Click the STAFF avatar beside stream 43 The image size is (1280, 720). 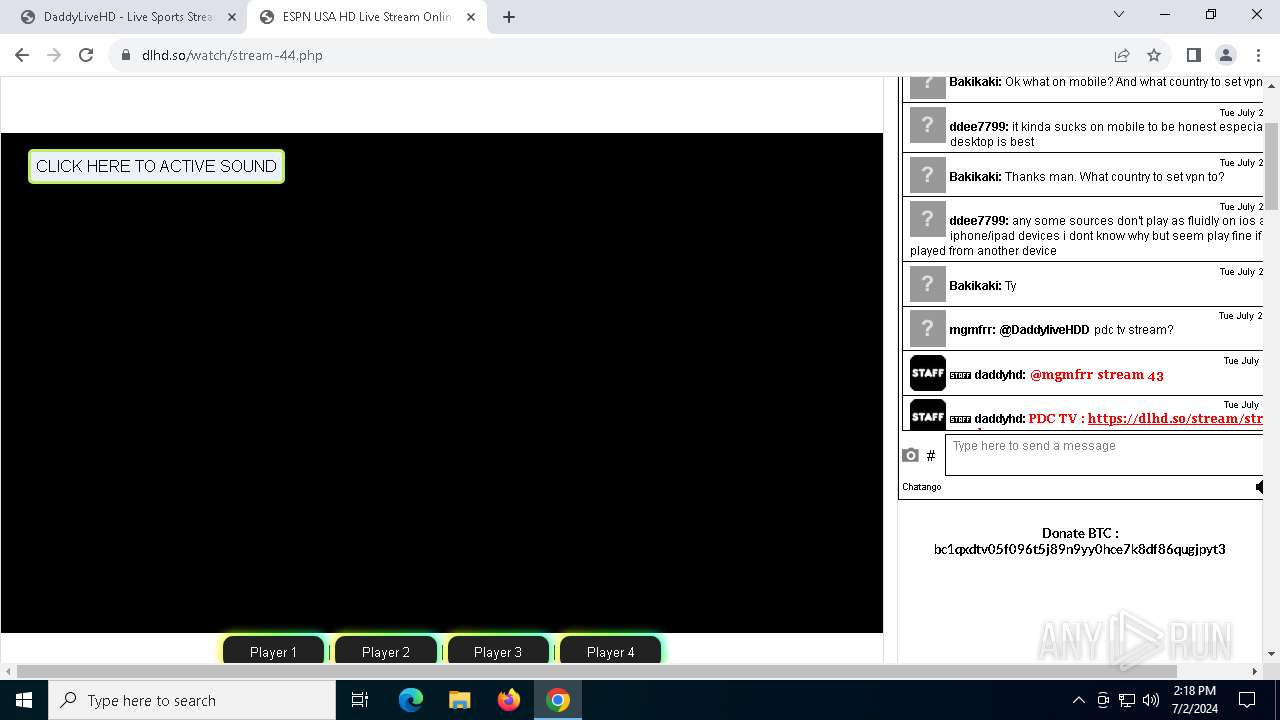click(x=927, y=372)
